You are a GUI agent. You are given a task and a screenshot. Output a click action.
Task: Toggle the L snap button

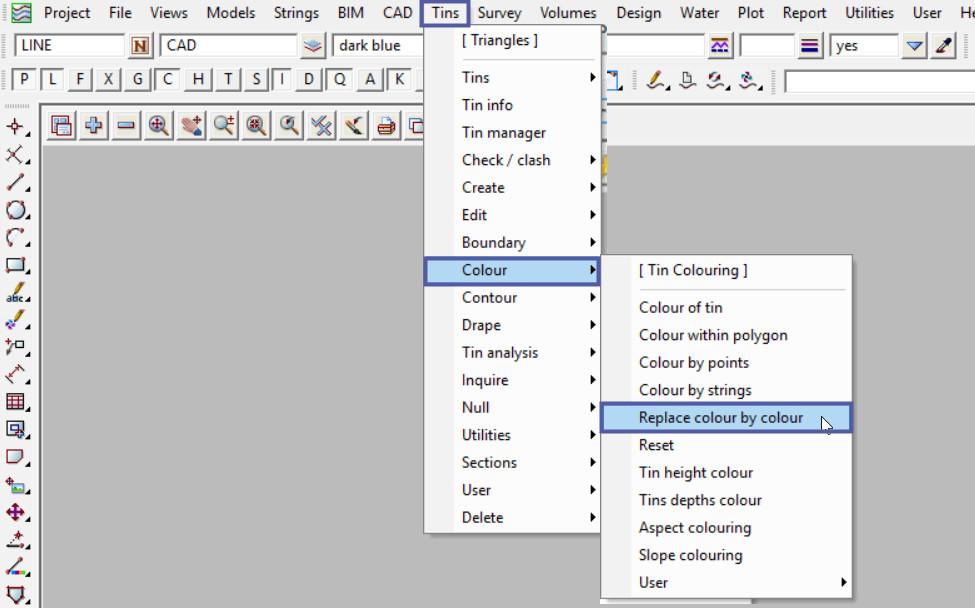tap(52, 80)
